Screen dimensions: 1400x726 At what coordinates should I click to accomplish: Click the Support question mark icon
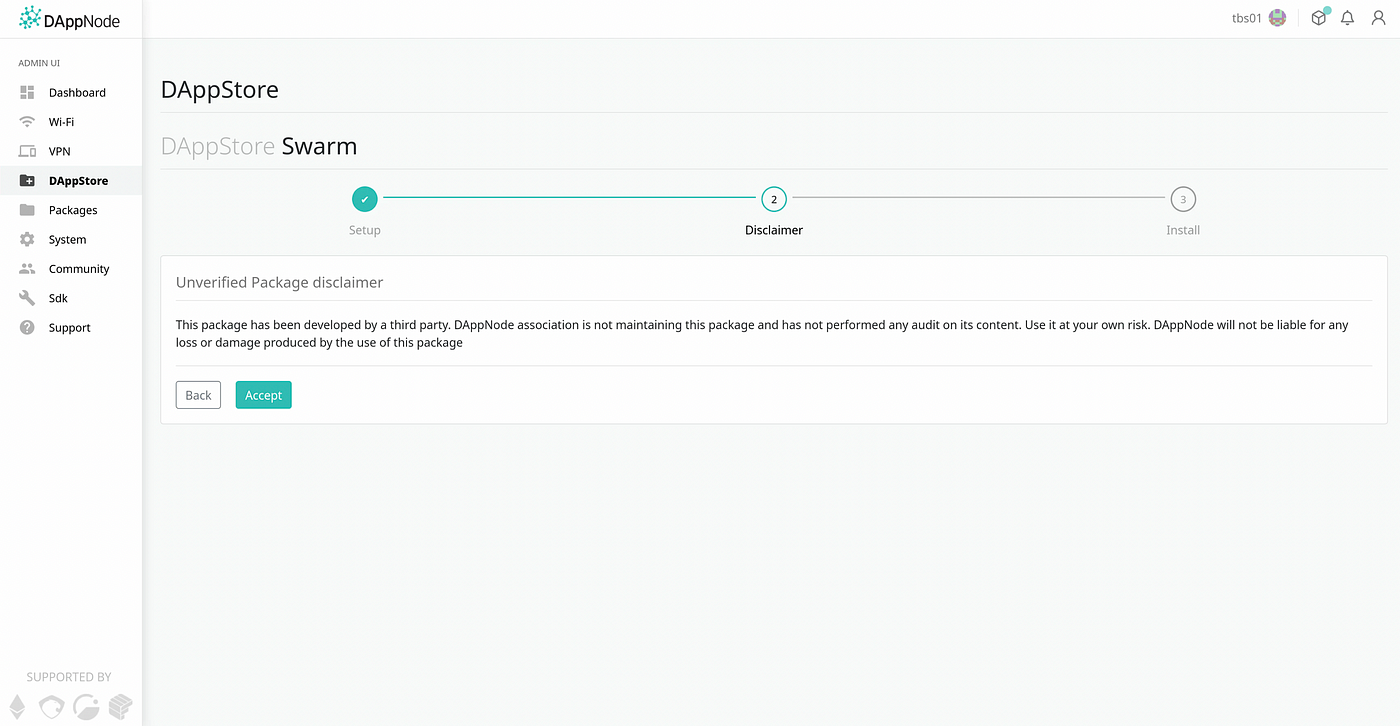coord(27,327)
